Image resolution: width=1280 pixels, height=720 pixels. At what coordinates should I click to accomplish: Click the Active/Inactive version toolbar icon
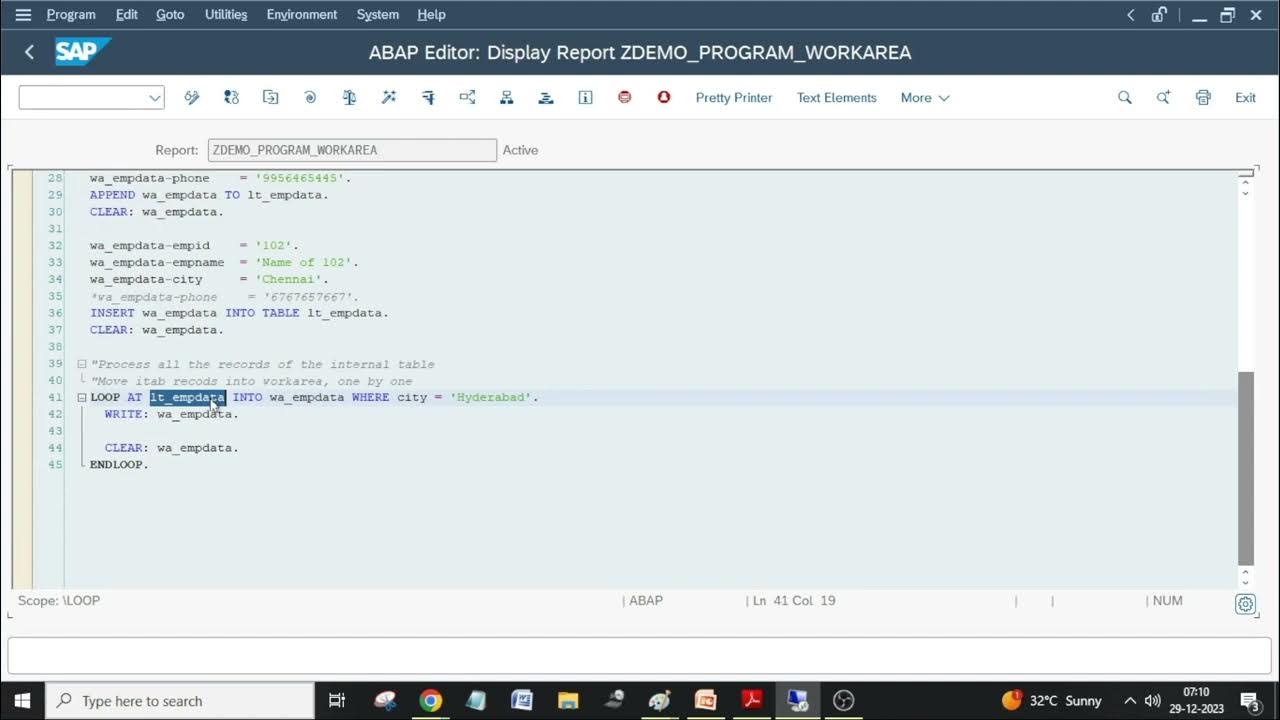coord(231,97)
